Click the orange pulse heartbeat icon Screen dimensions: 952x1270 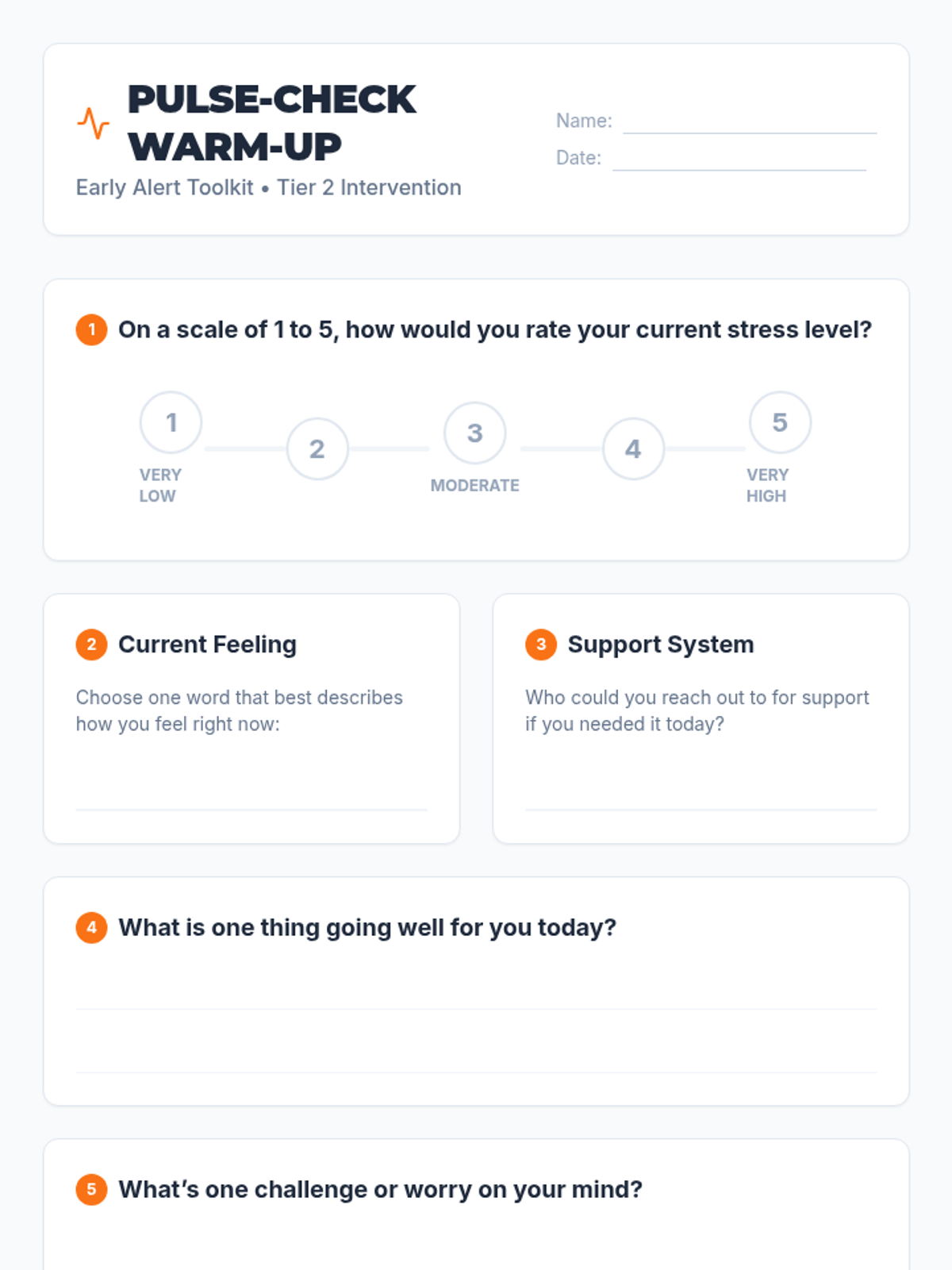(x=93, y=123)
